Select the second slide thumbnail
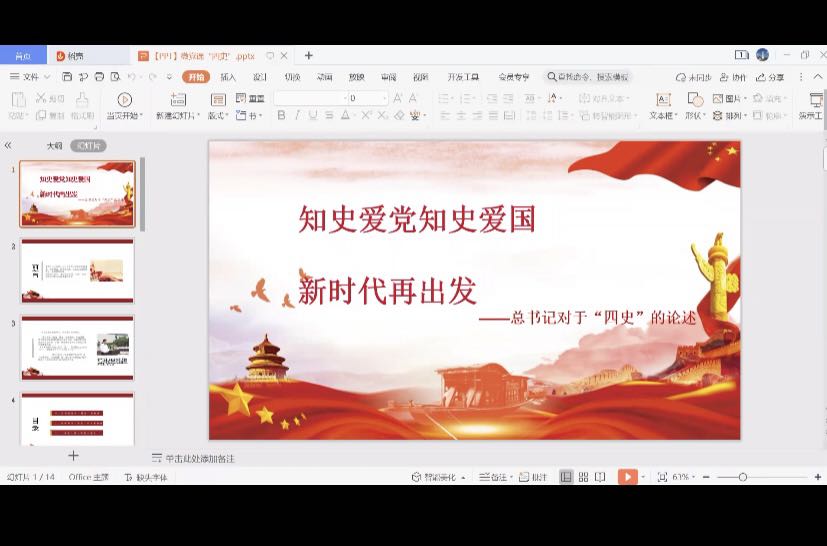The width and height of the screenshot is (827, 546). coord(77,270)
